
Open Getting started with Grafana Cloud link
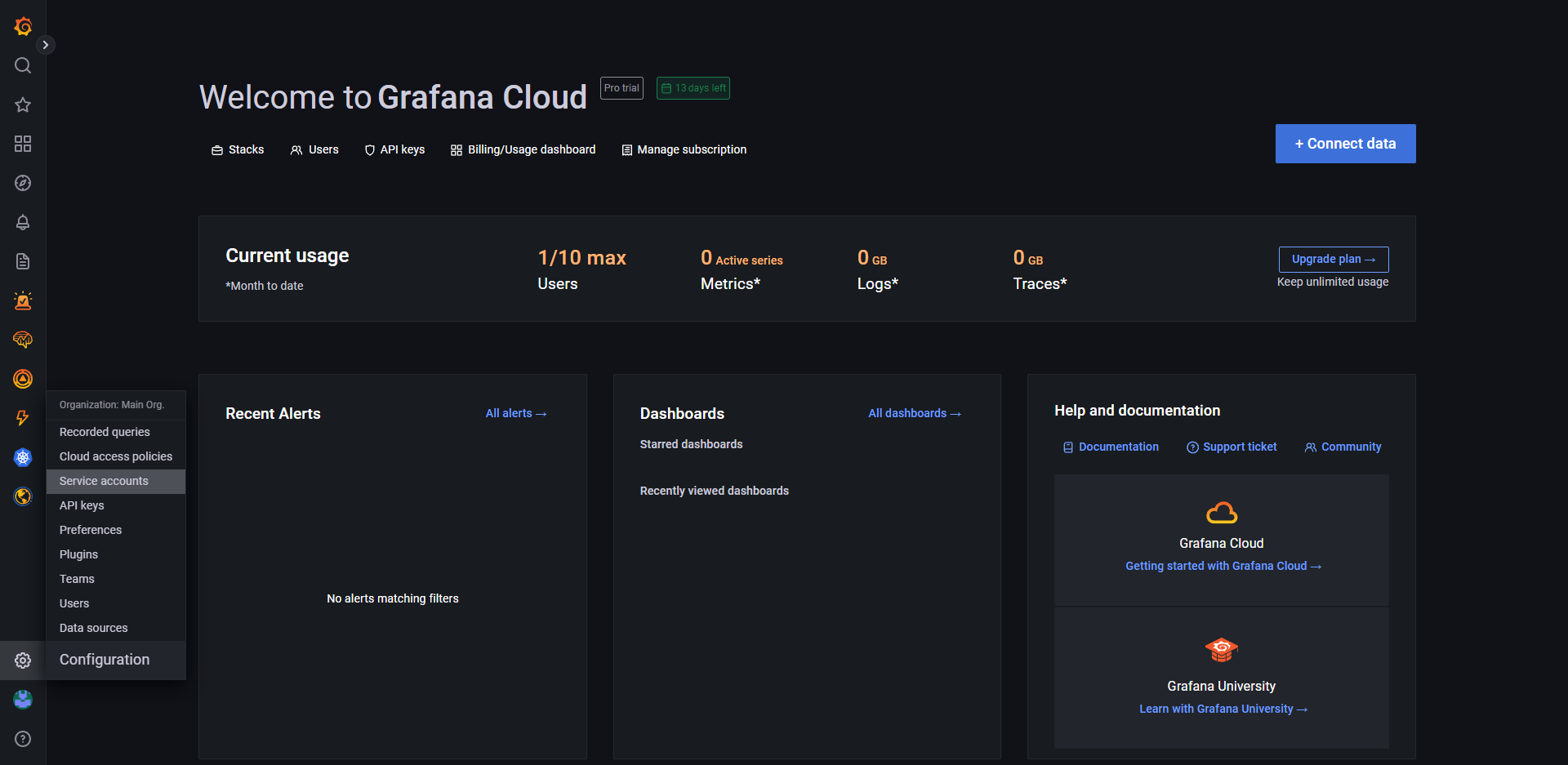tap(1223, 566)
